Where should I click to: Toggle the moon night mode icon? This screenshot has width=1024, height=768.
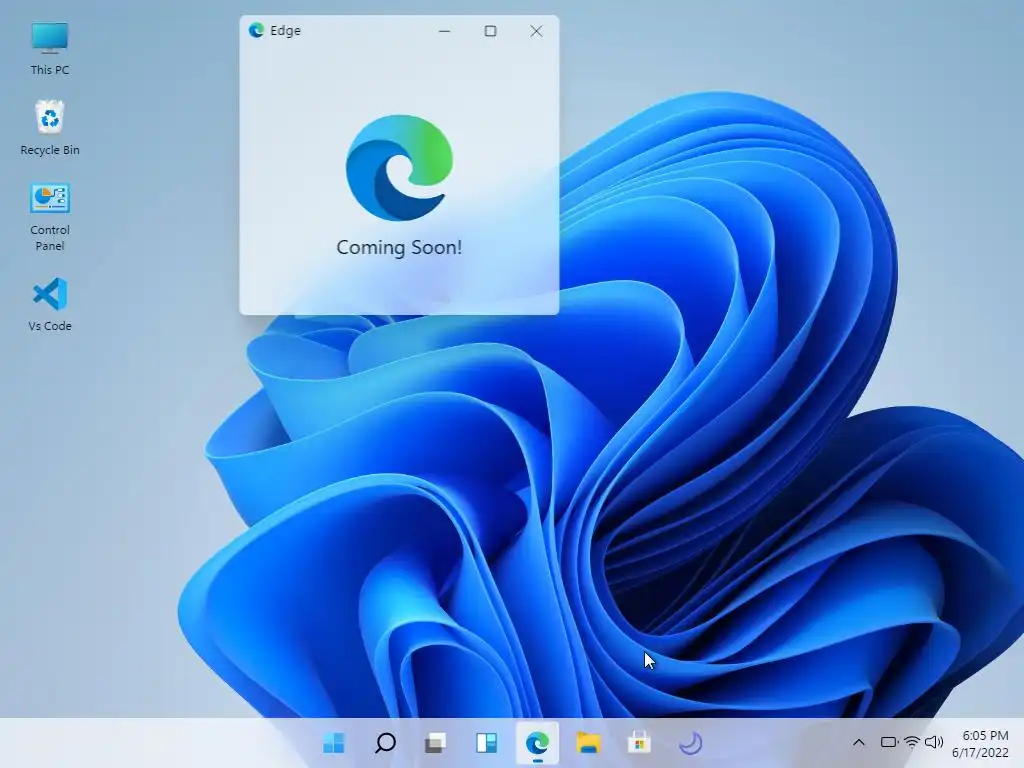[690, 743]
